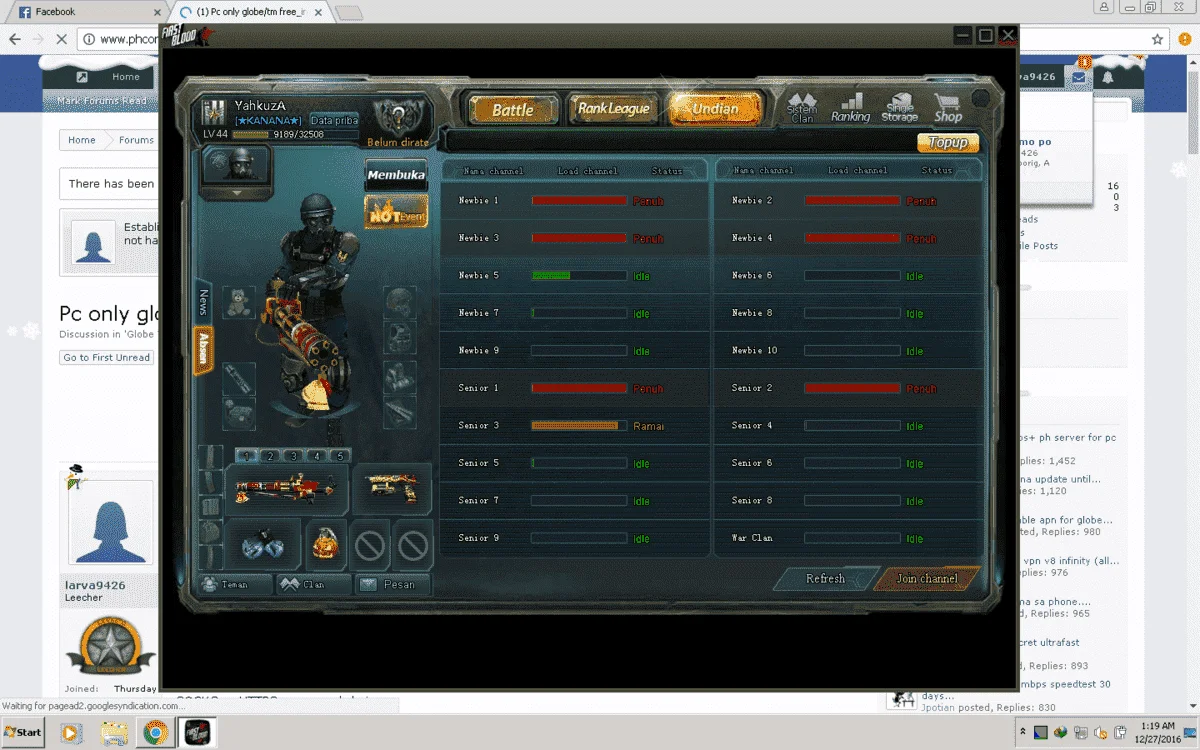Select the blue boxing gloves melee slot
Viewport: 1200px width, 750px height.
click(263, 545)
